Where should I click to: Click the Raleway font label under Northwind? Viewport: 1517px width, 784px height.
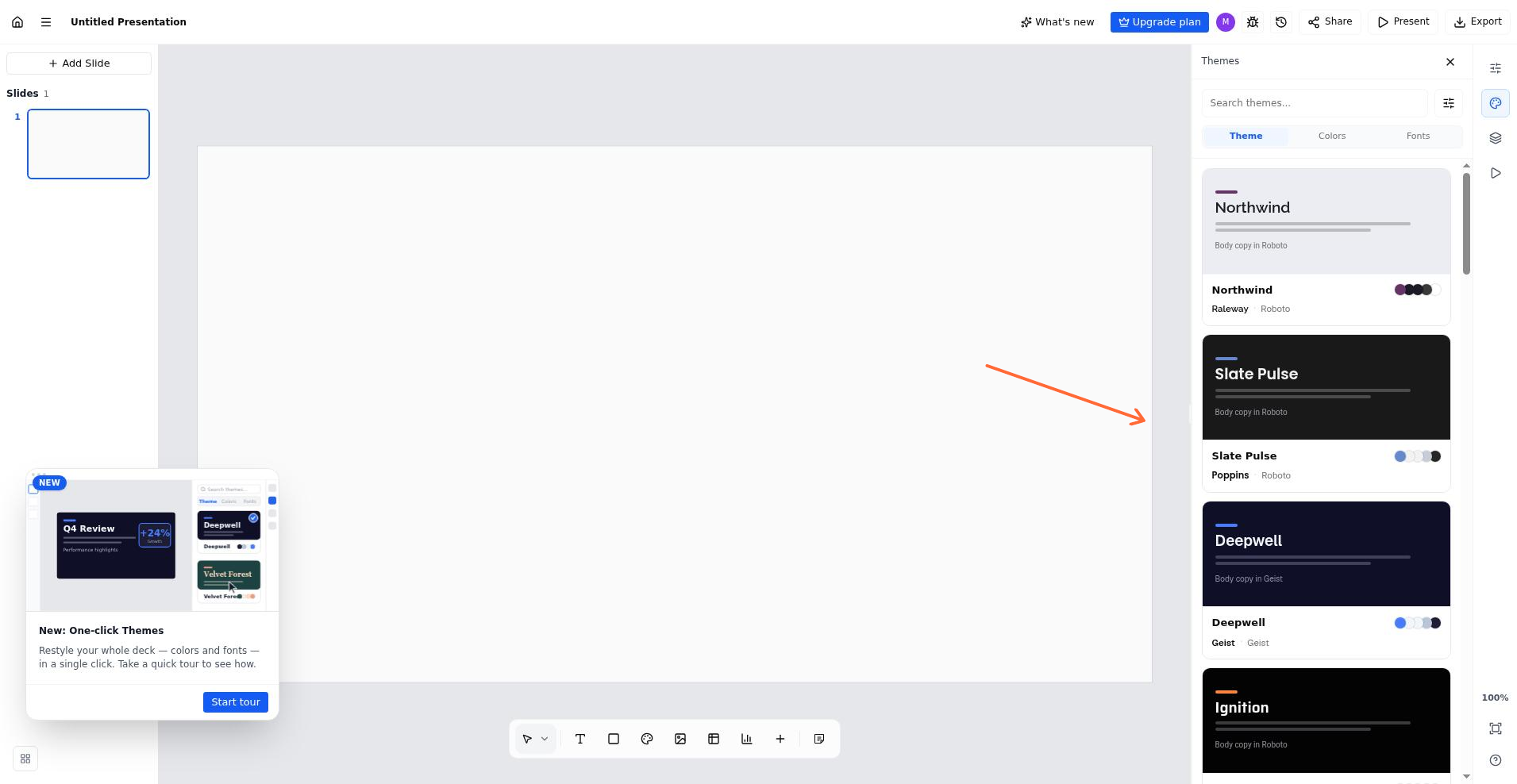[1230, 309]
